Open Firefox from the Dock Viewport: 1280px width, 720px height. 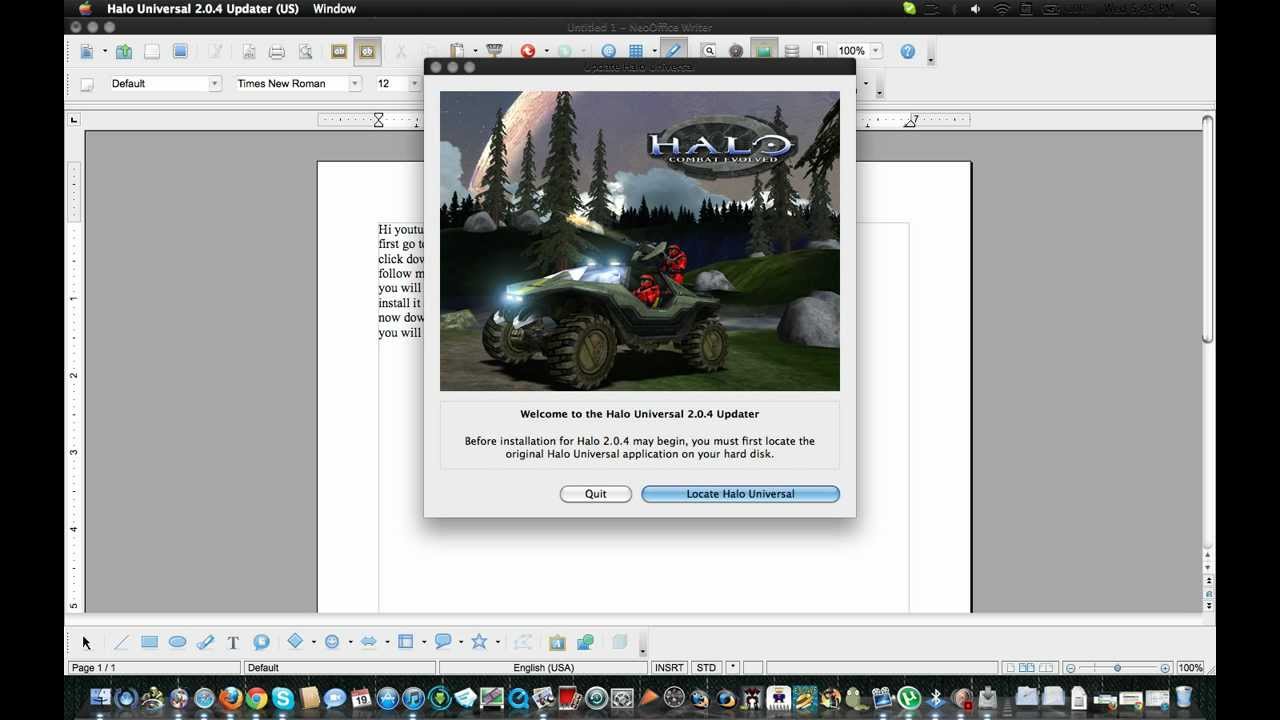click(x=231, y=698)
